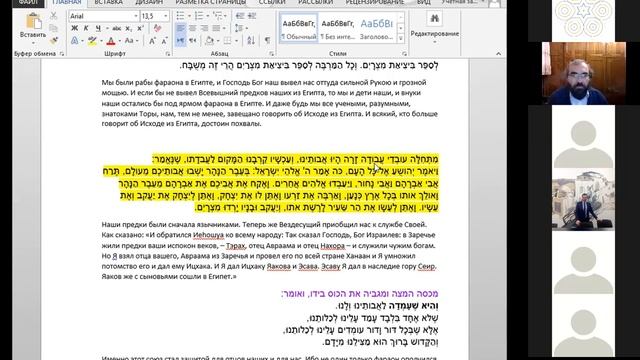Switch to РЕЦЕНЗИРОВАНИЕ tab
Screen dimensions: 640x360
[375, 2]
